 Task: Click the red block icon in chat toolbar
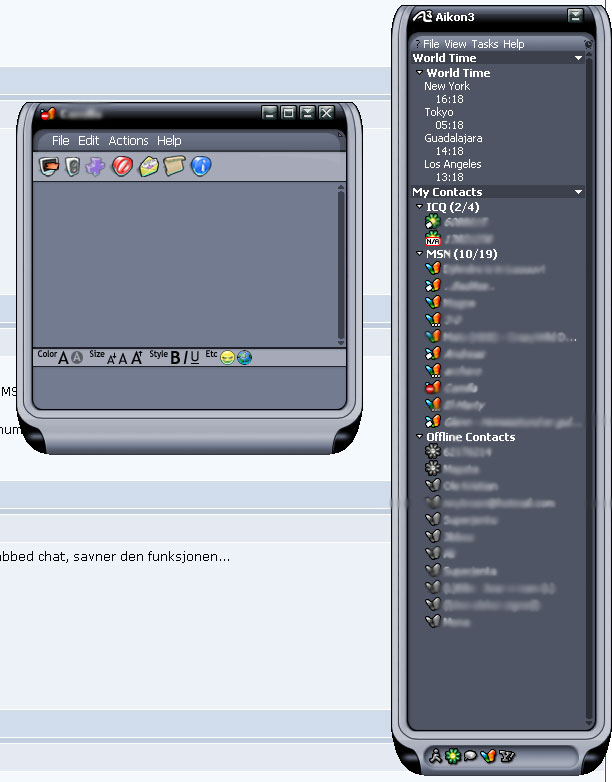[122, 166]
